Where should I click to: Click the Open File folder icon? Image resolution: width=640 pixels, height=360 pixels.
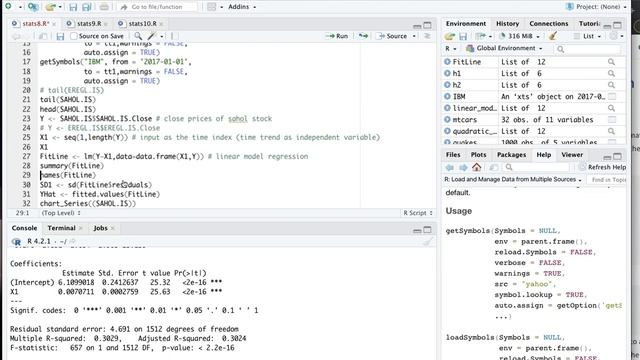[x=50, y=7]
